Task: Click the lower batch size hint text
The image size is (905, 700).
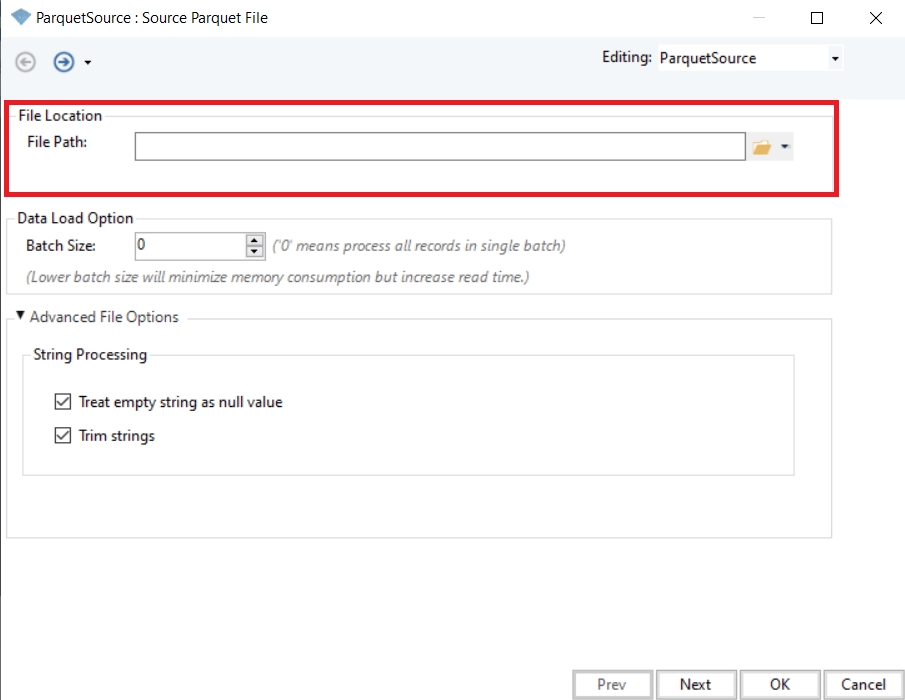Action: click(278, 277)
